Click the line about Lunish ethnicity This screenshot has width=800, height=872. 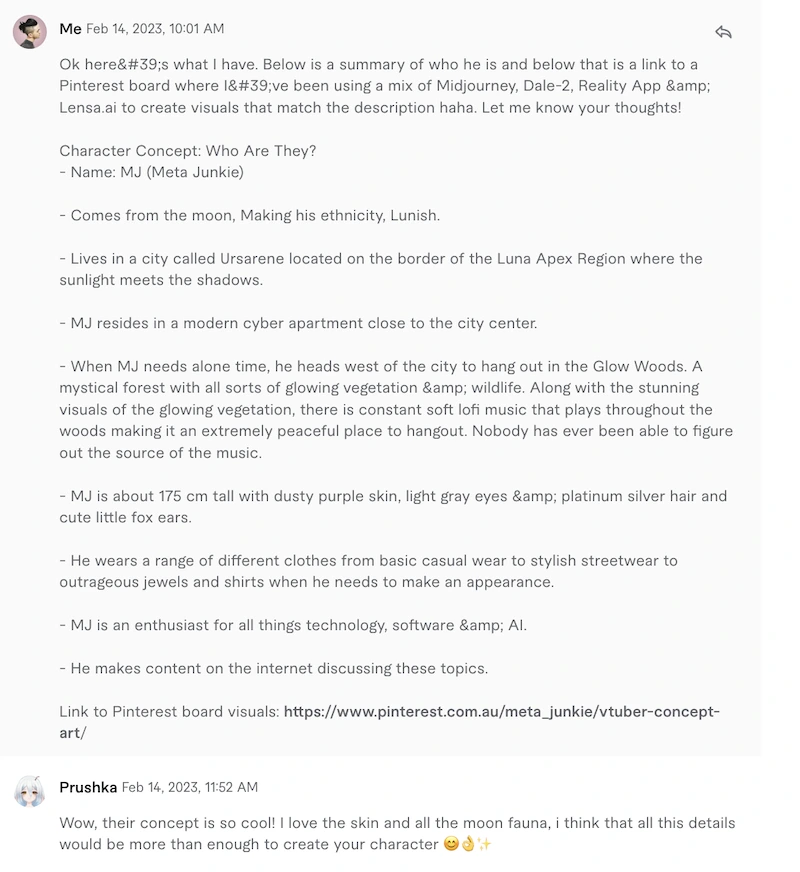(250, 216)
